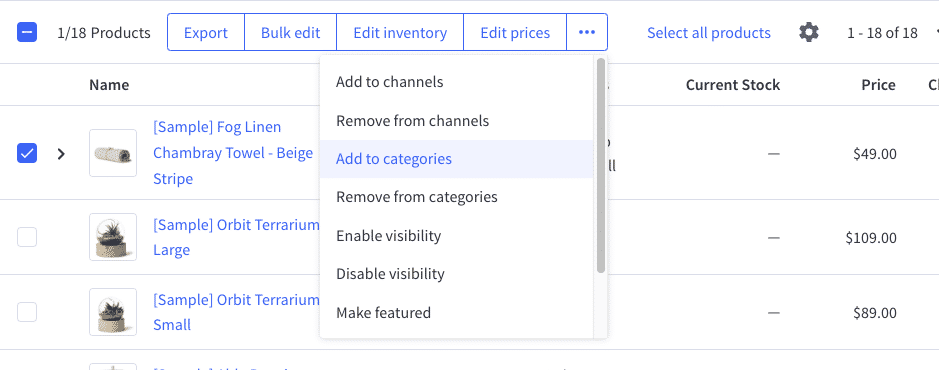Viewport: 939px width, 370px height.
Task: Sort by the Current Stock column header
Action: [733, 85]
